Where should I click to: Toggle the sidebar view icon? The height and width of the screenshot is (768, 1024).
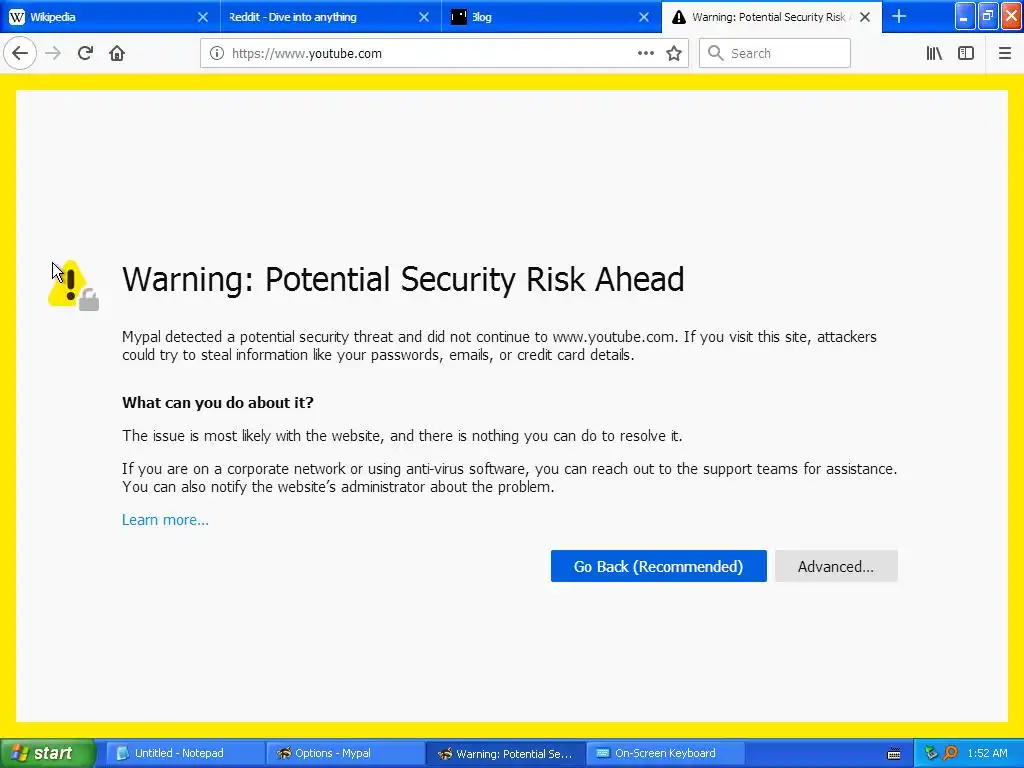(x=966, y=54)
